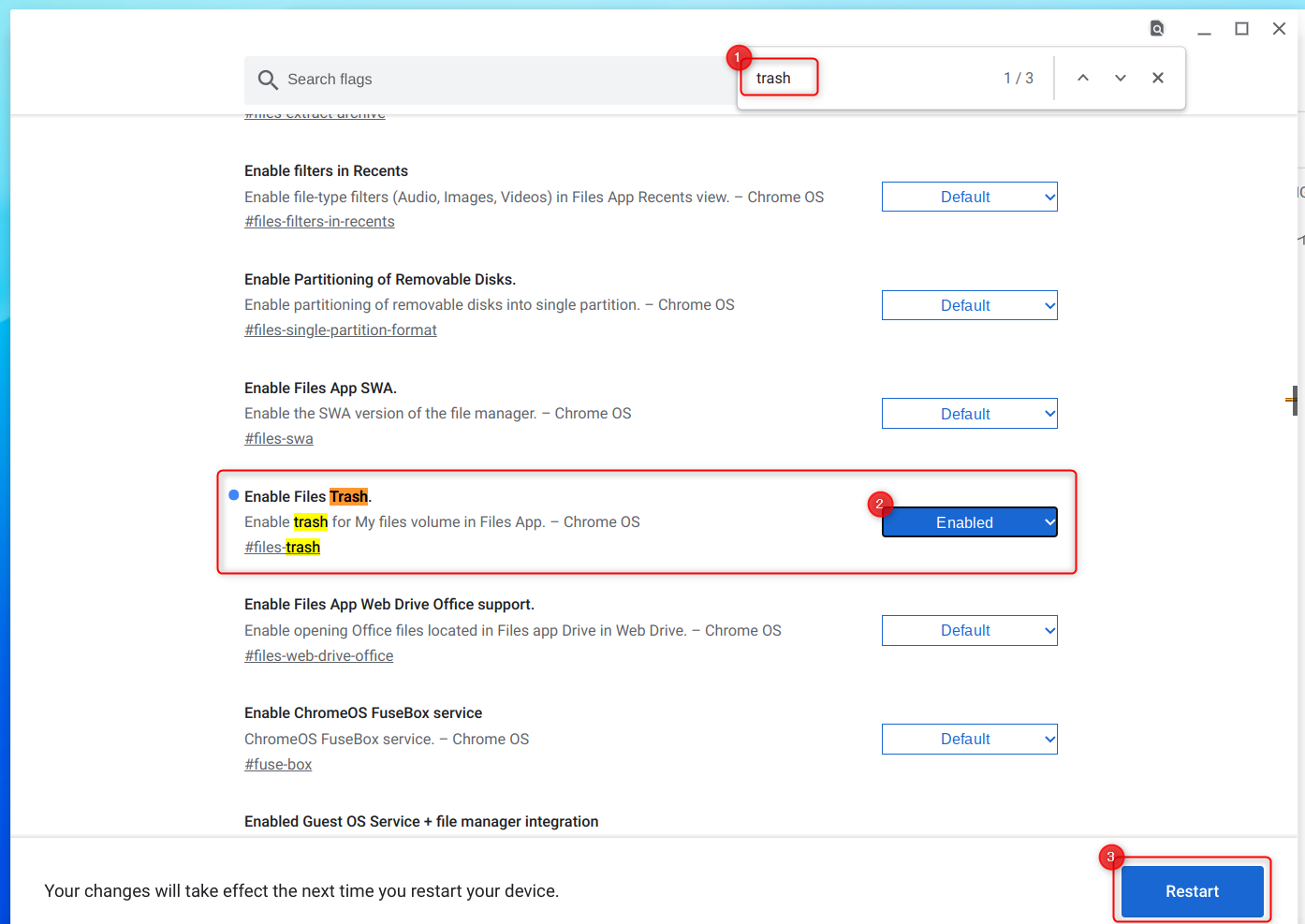Open the #files-web-drive-office link
This screenshot has height=924, width=1305.
[318, 656]
